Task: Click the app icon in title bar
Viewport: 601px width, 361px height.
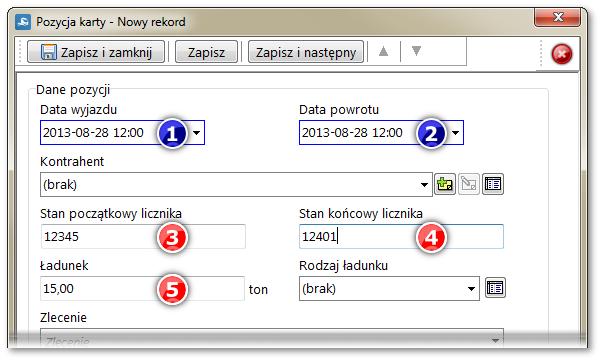Action: tap(23, 22)
